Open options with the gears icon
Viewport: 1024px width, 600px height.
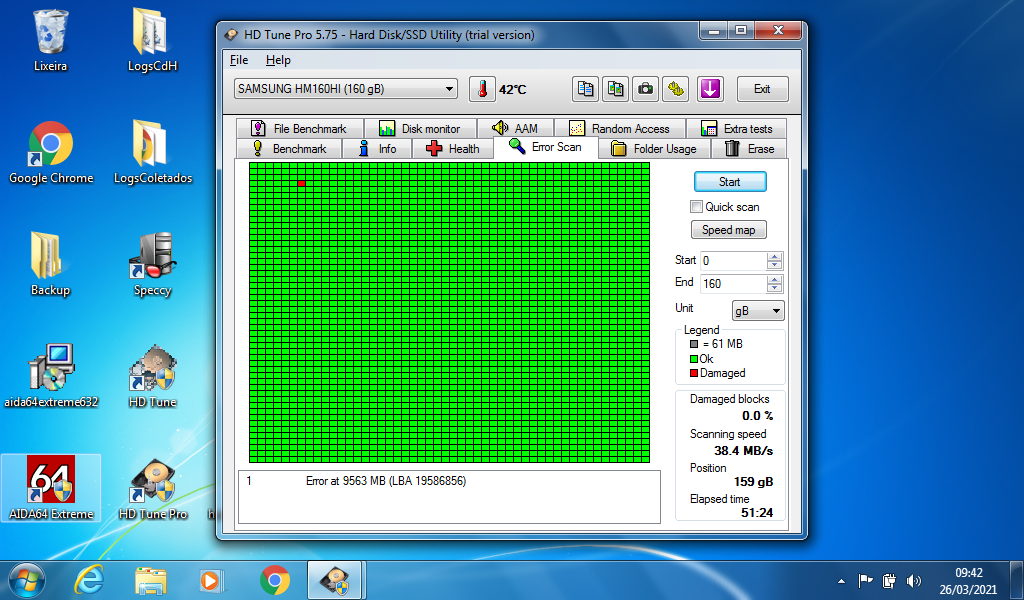pyautogui.click(x=675, y=89)
